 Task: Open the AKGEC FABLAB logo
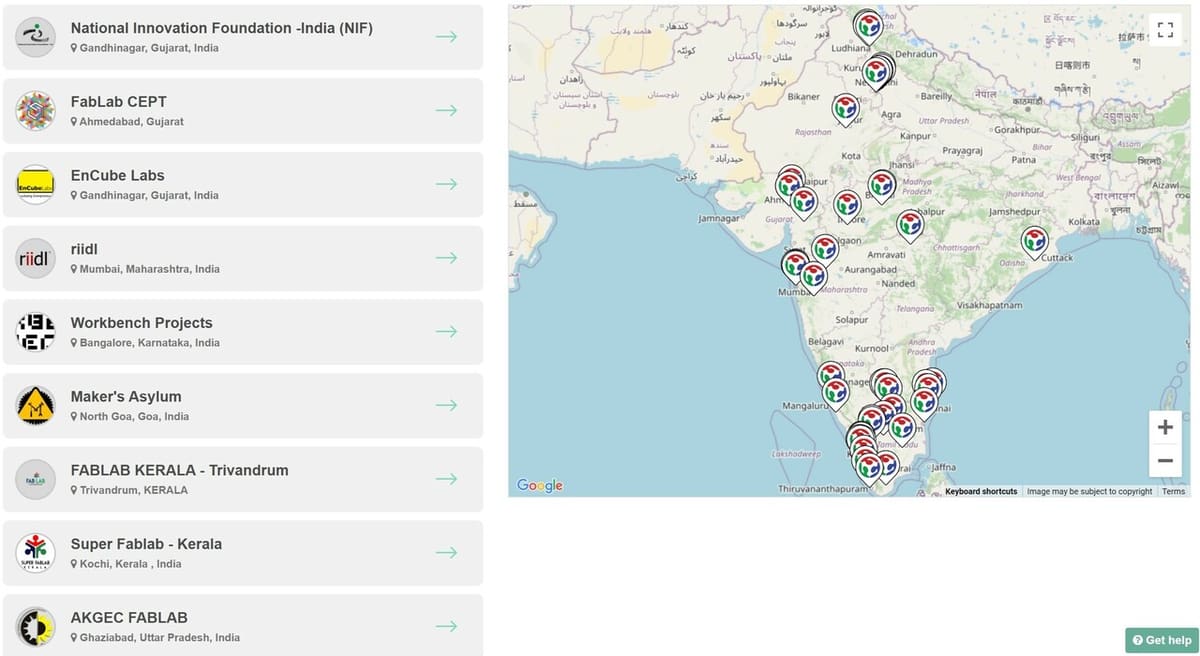point(35,626)
